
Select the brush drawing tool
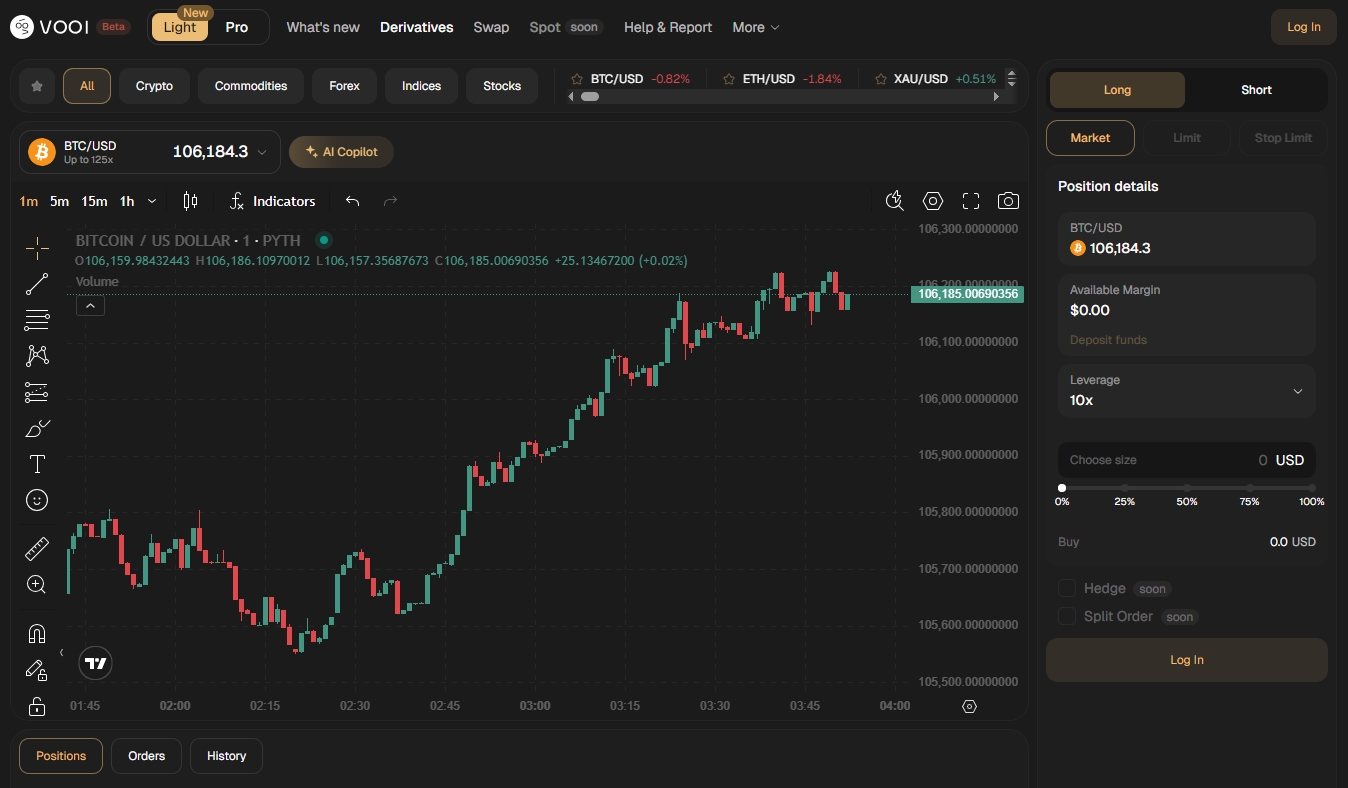[37, 428]
